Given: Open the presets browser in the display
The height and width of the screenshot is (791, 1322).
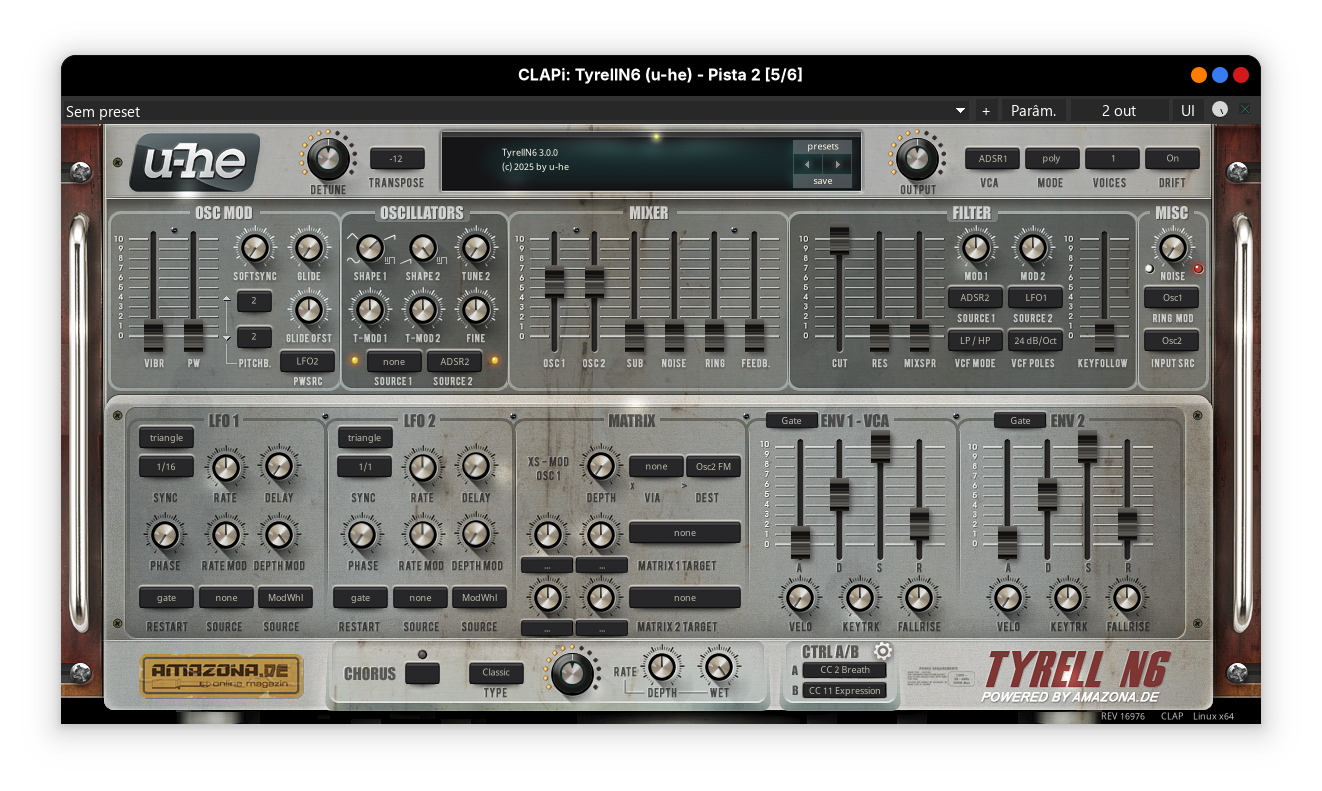Looking at the screenshot, I should point(823,146).
